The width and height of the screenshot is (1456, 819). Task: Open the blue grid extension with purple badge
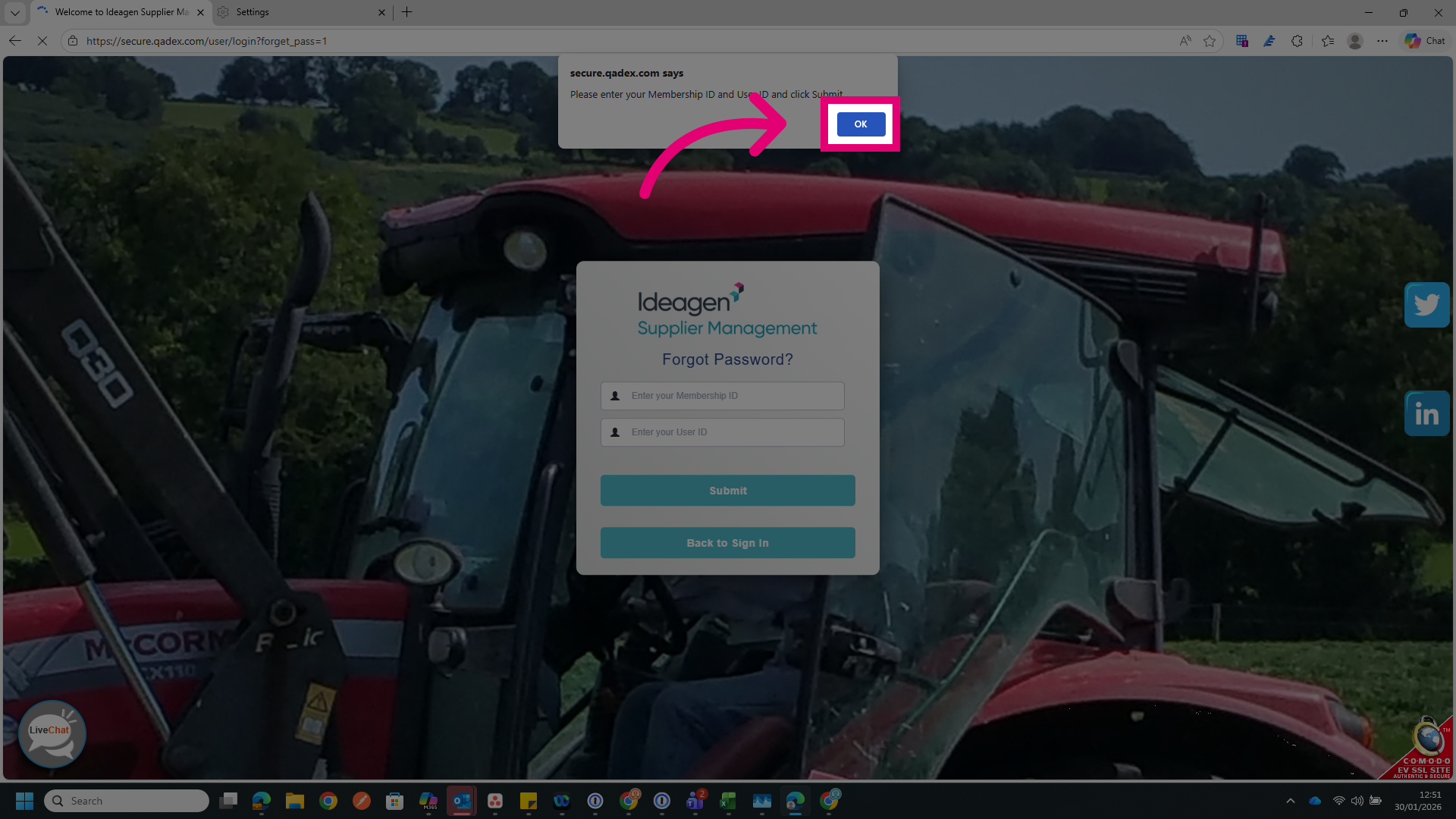click(x=1242, y=41)
